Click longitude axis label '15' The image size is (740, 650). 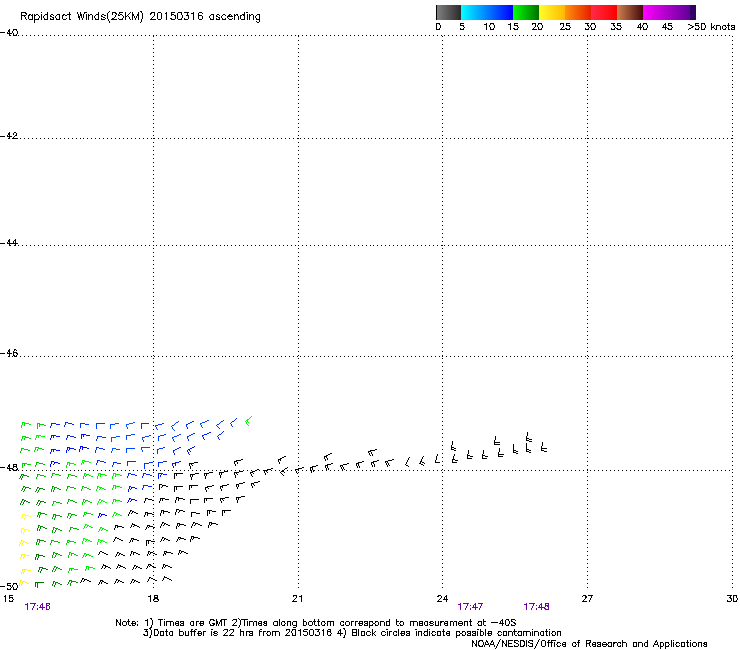8,599
